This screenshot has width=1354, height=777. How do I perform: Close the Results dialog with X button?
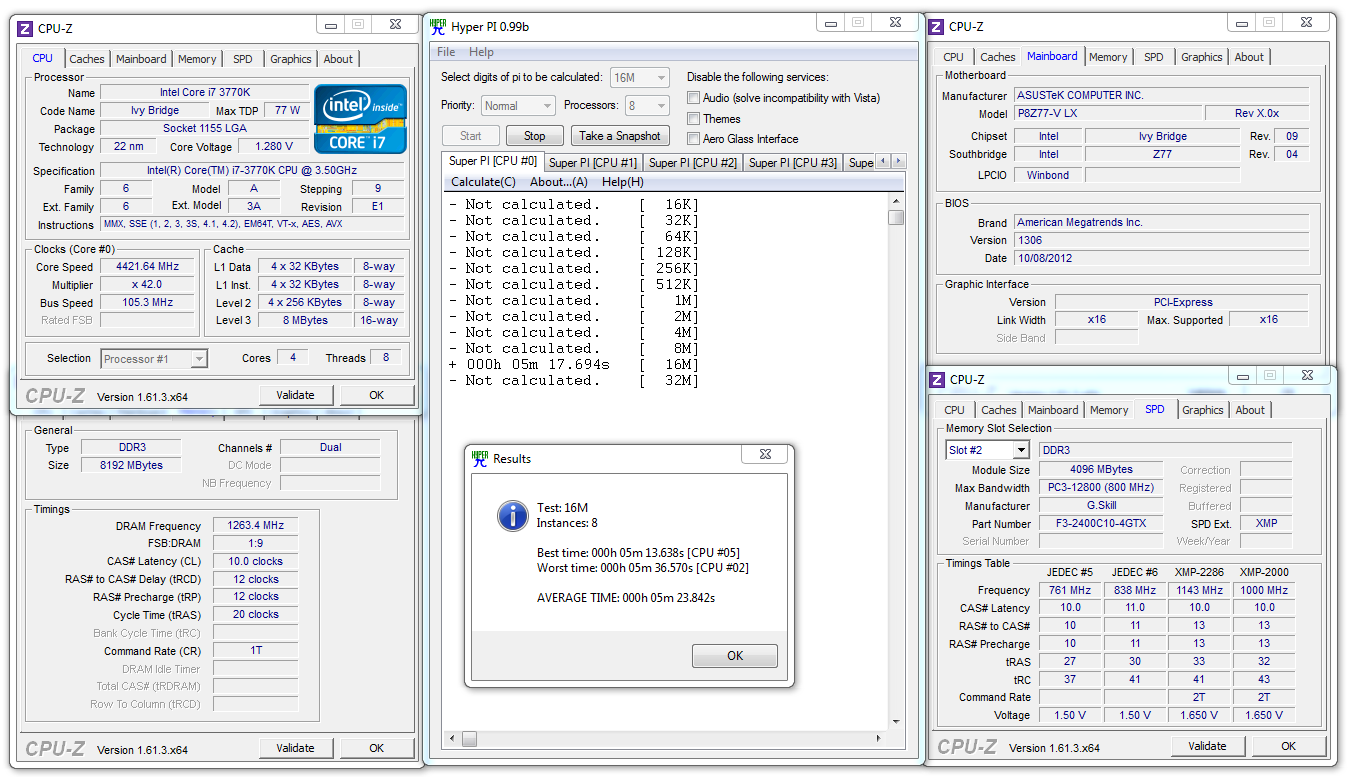coord(764,455)
